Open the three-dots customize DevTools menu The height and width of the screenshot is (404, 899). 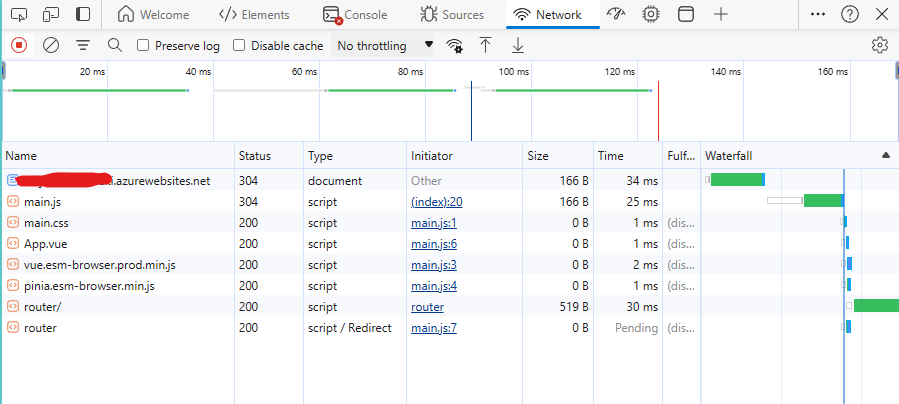click(x=818, y=15)
